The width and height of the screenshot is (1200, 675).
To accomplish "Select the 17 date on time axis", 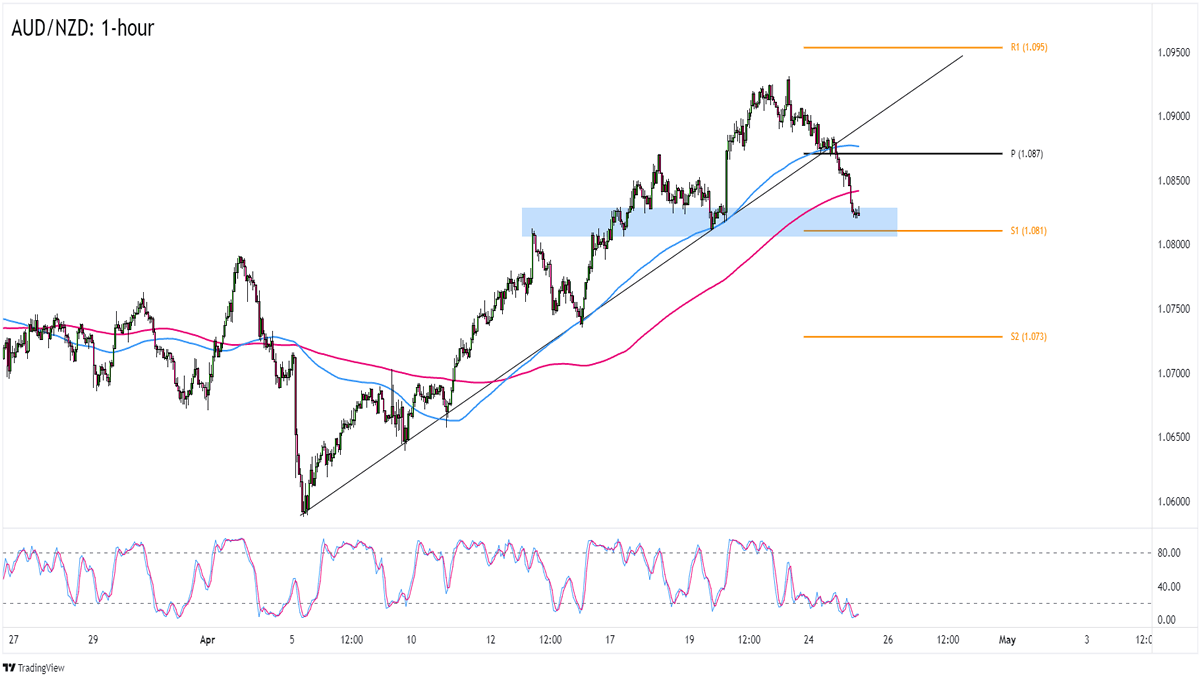I will pos(610,639).
